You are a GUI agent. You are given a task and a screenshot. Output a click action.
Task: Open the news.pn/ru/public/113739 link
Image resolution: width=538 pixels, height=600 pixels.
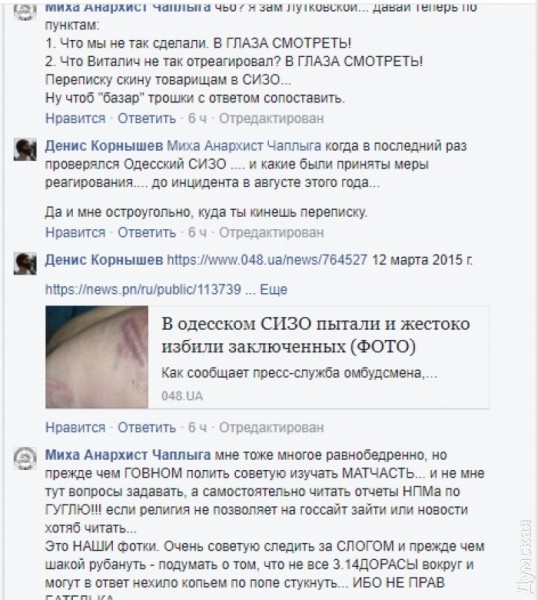[143, 289]
